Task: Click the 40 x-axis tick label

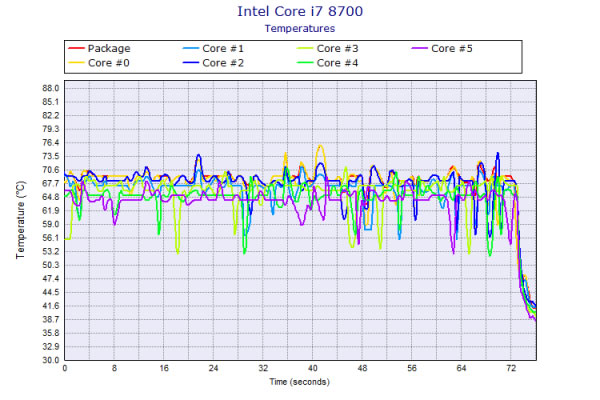Action: 313,368
